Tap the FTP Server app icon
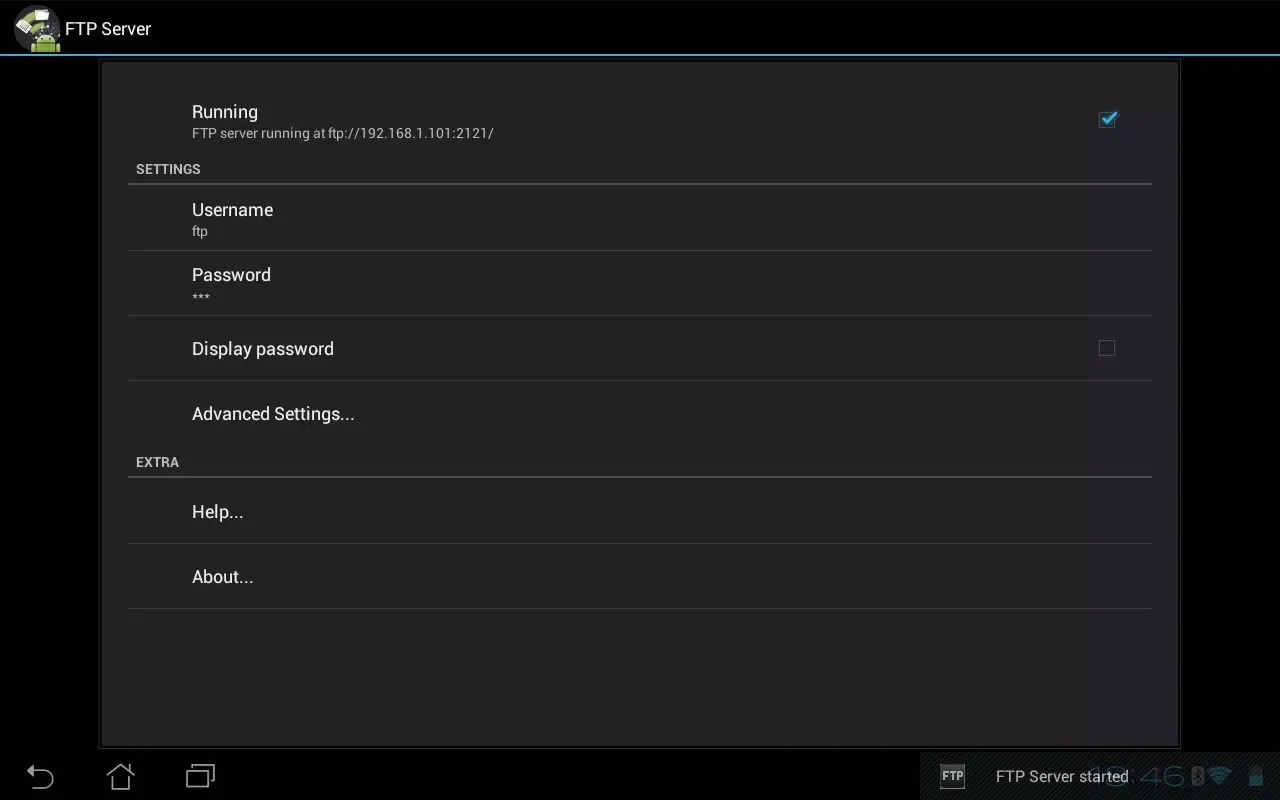The image size is (1280, 800). click(x=37, y=28)
